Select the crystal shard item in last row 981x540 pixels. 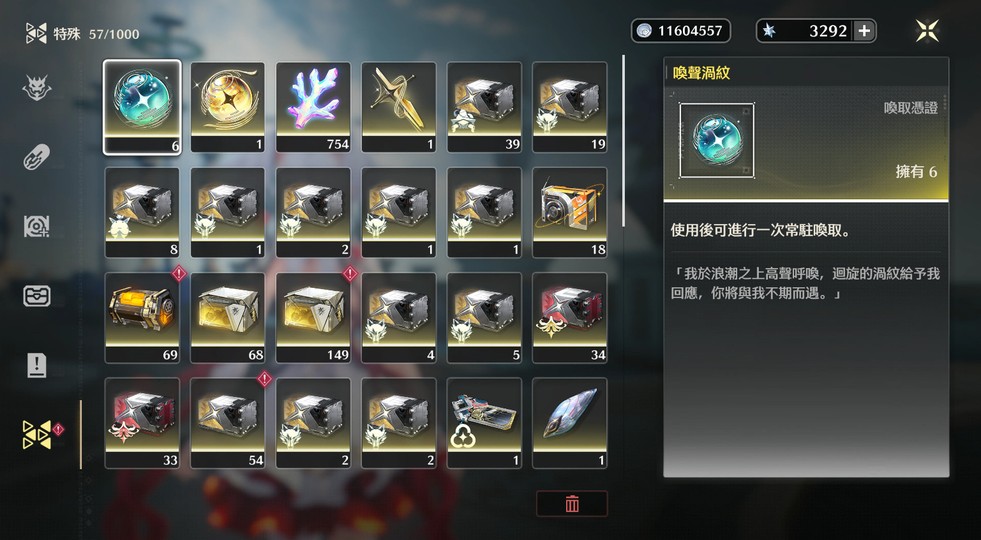(x=569, y=423)
